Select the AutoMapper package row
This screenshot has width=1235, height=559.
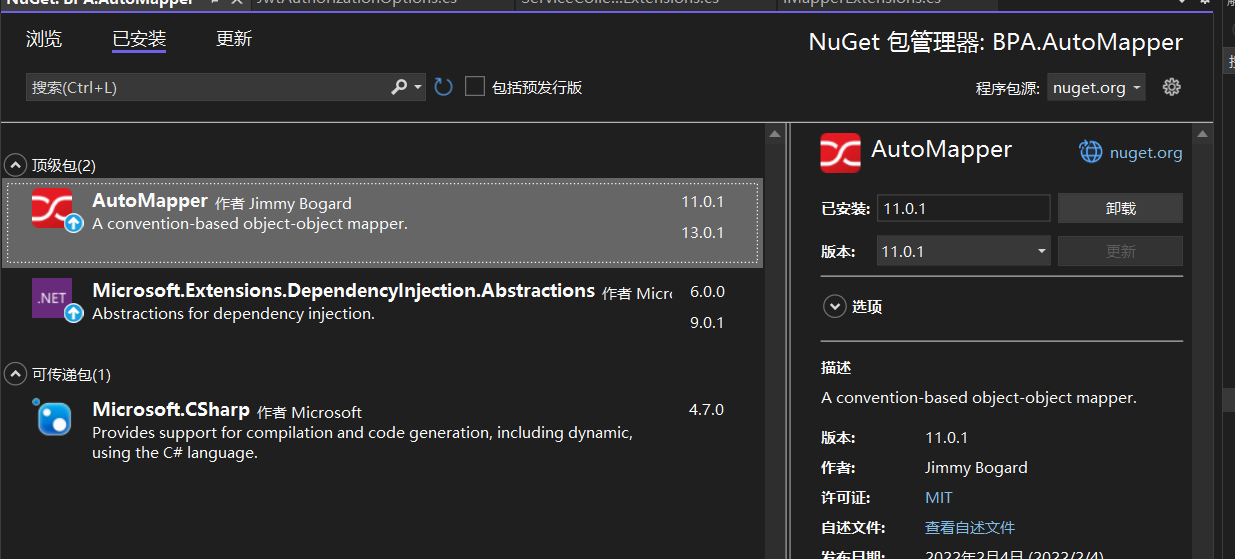click(x=382, y=223)
